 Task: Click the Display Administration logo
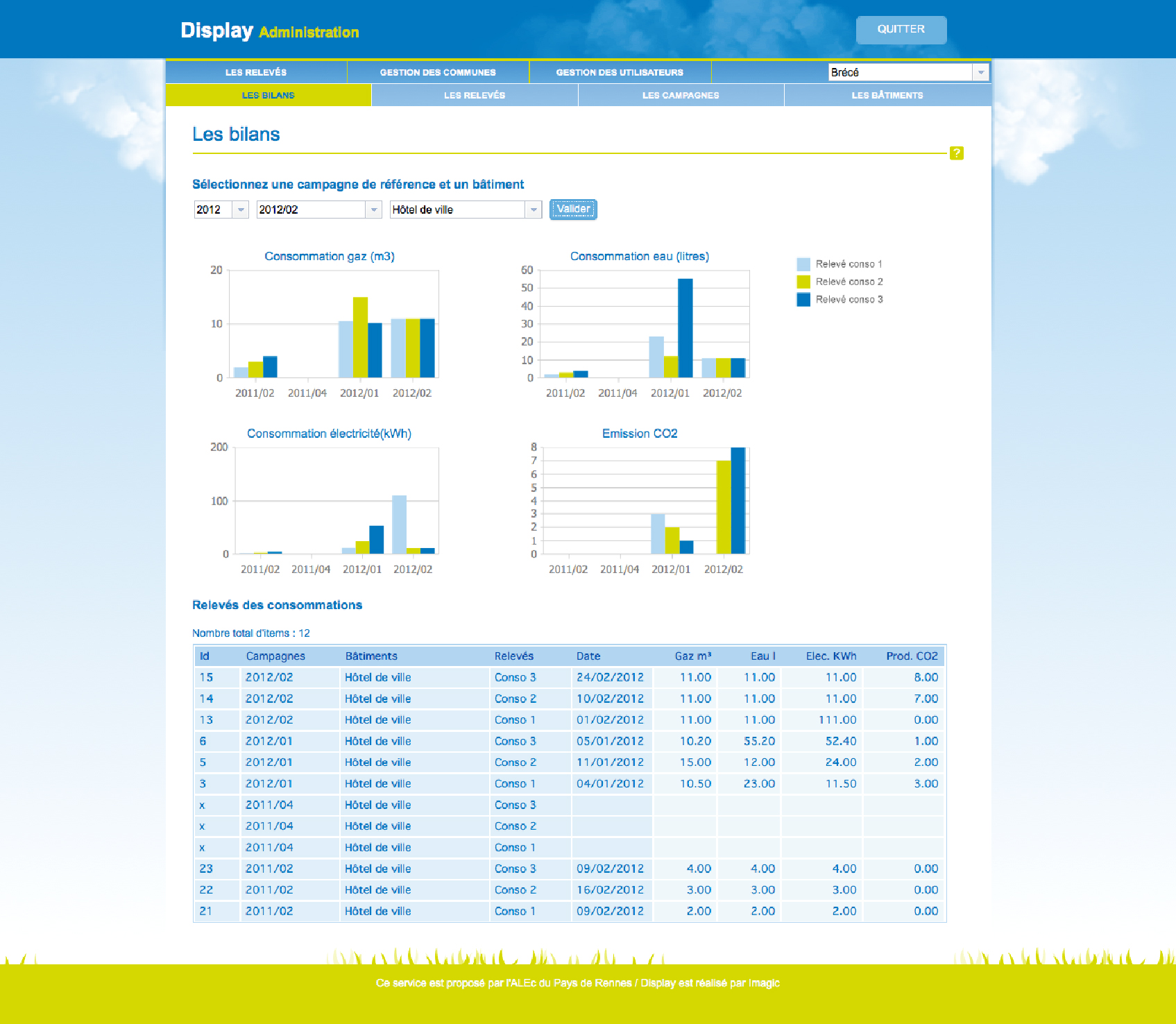pyautogui.click(x=270, y=31)
